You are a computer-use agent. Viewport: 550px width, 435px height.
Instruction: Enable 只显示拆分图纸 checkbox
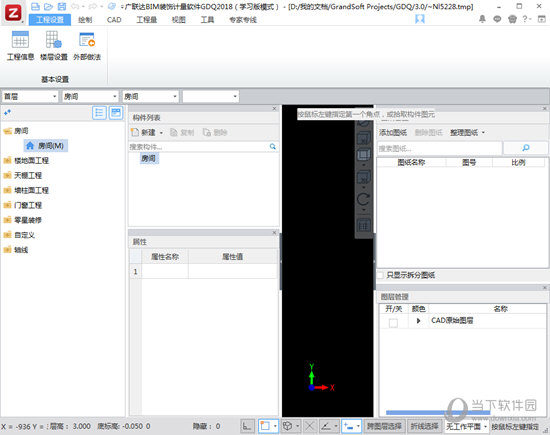tap(380, 275)
